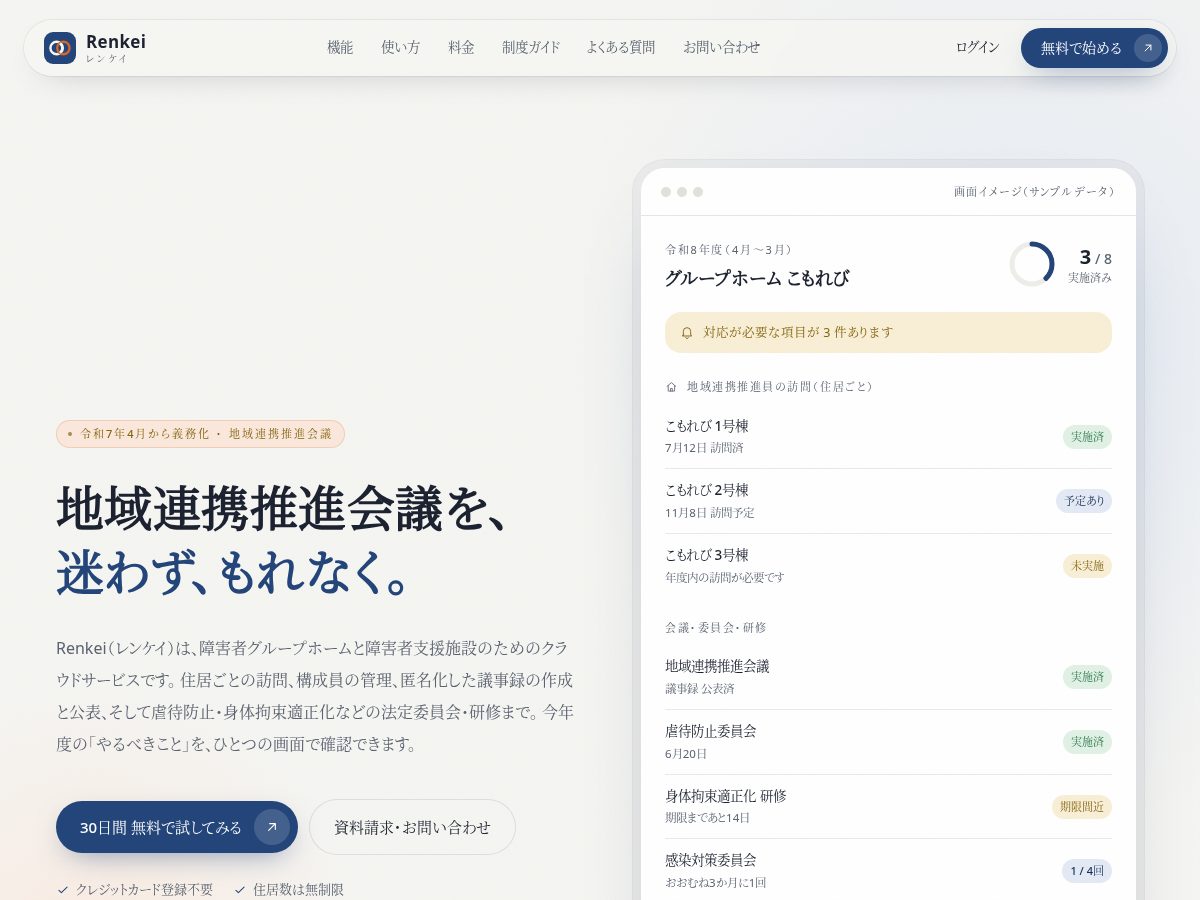
Task: Select the 感染対策委員会 row
Action: [888, 871]
